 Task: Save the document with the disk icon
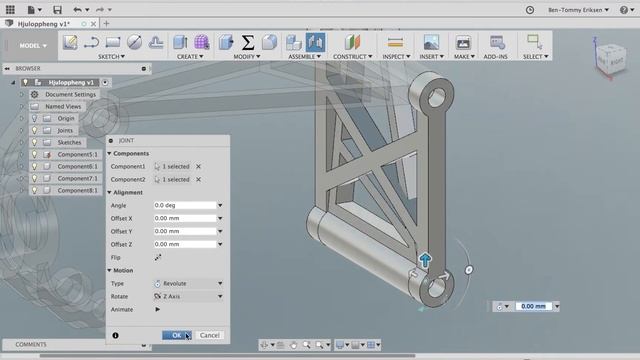coord(58,9)
